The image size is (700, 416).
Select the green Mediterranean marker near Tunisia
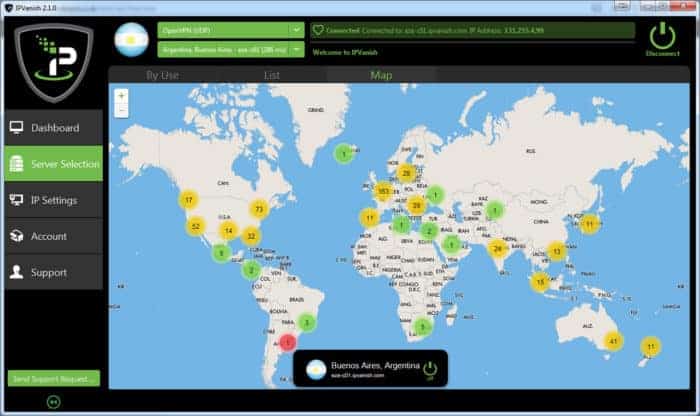[x=401, y=225]
